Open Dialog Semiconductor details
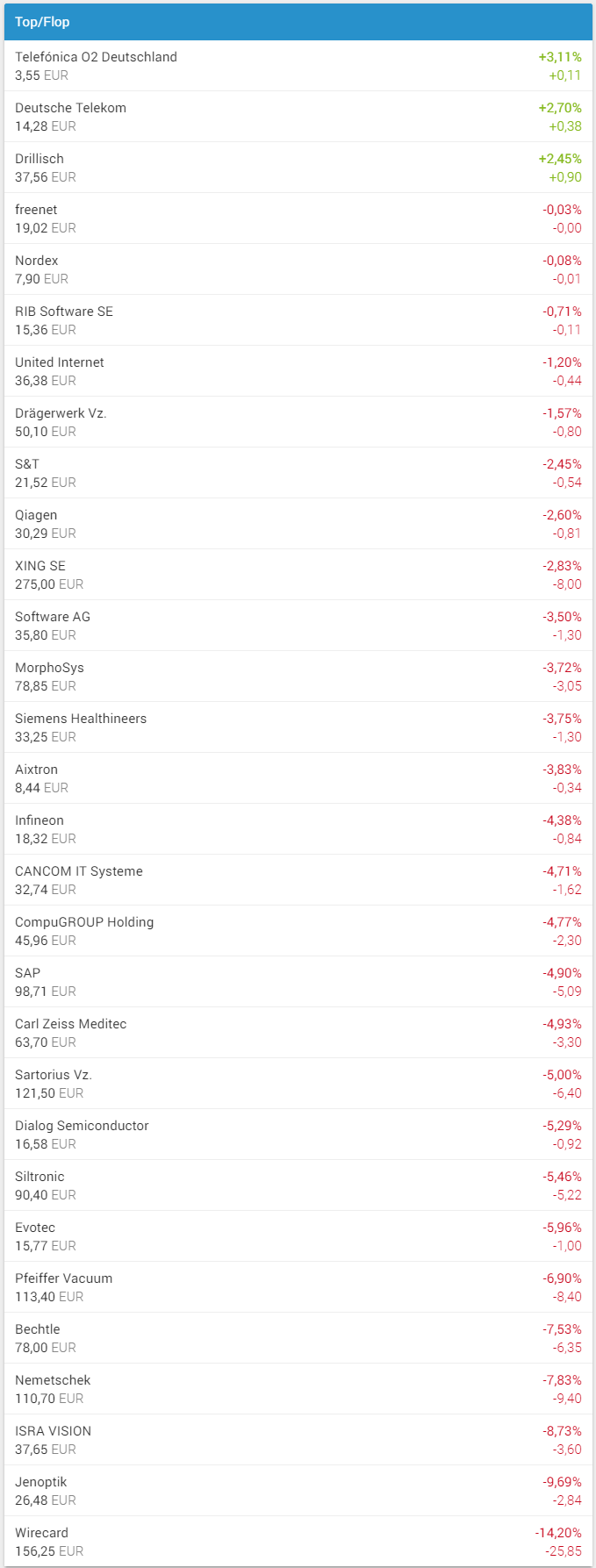This screenshot has height=1568, width=596. pyautogui.click(x=82, y=1126)
